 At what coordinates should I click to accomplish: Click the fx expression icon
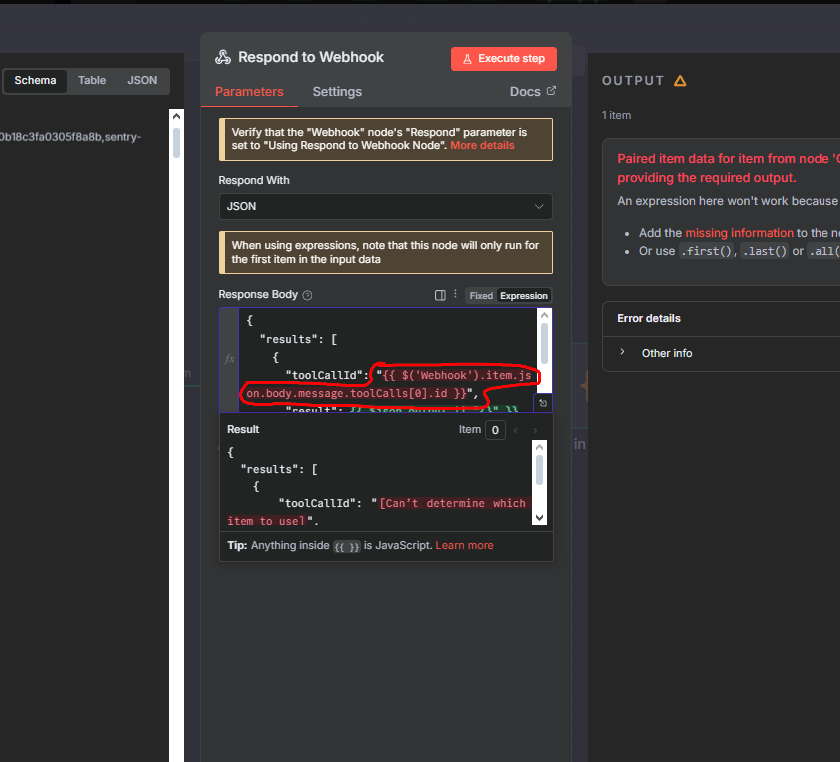[229, 358]
